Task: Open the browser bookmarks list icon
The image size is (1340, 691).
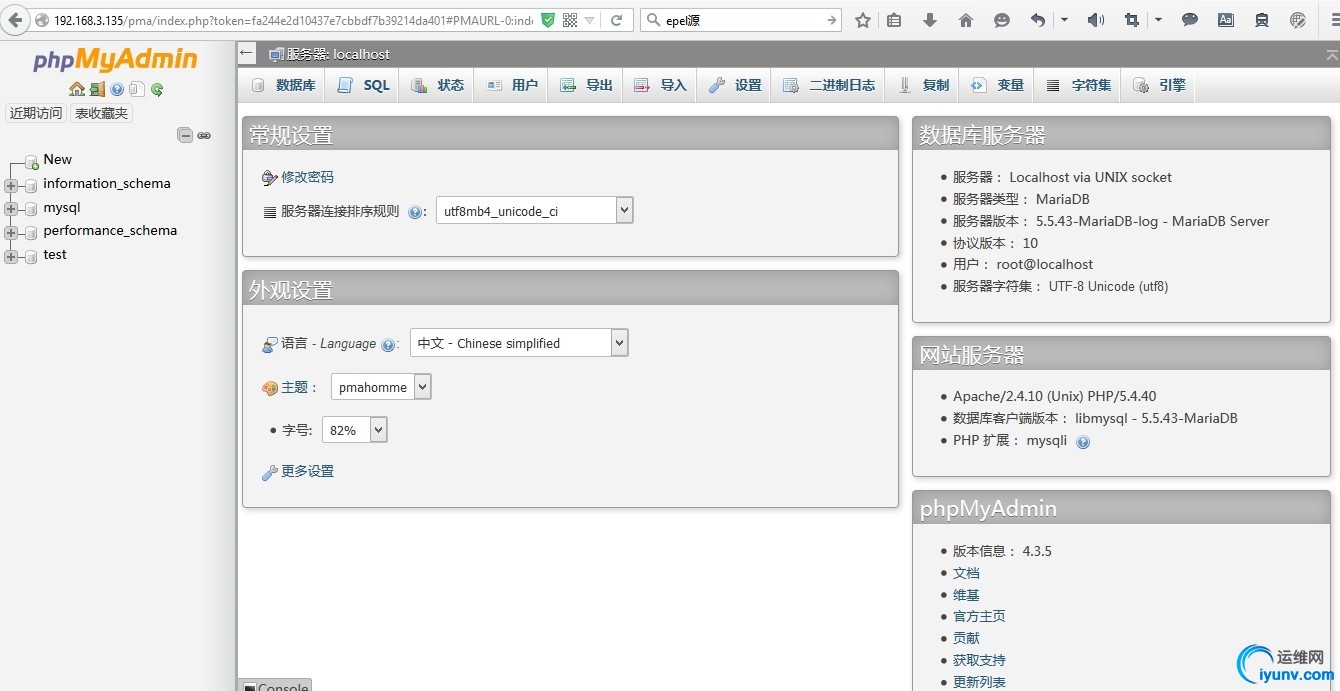Action: coord(894,20)
